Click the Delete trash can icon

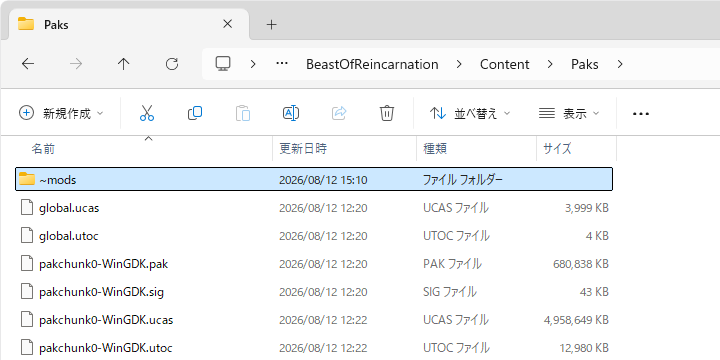click(387, 113)
